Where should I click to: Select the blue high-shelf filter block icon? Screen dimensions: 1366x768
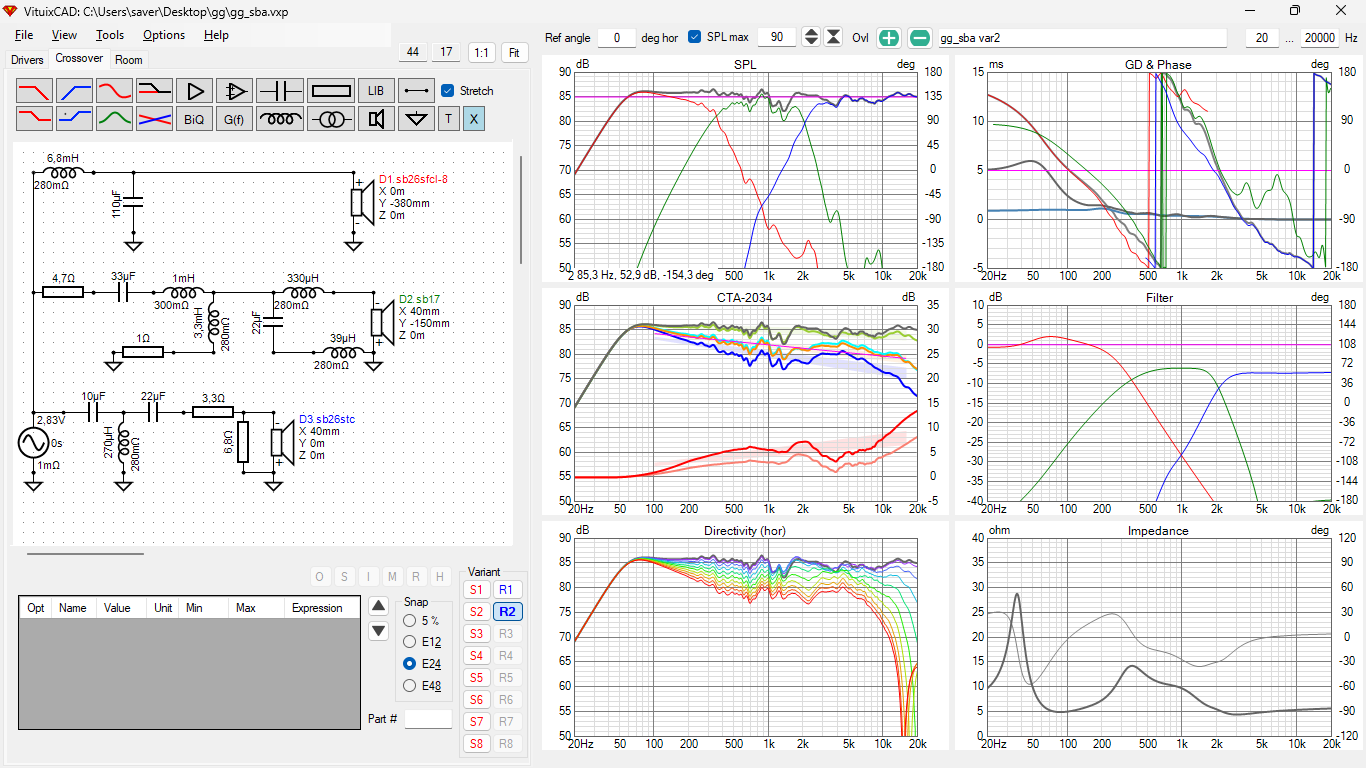coord(74,119)
